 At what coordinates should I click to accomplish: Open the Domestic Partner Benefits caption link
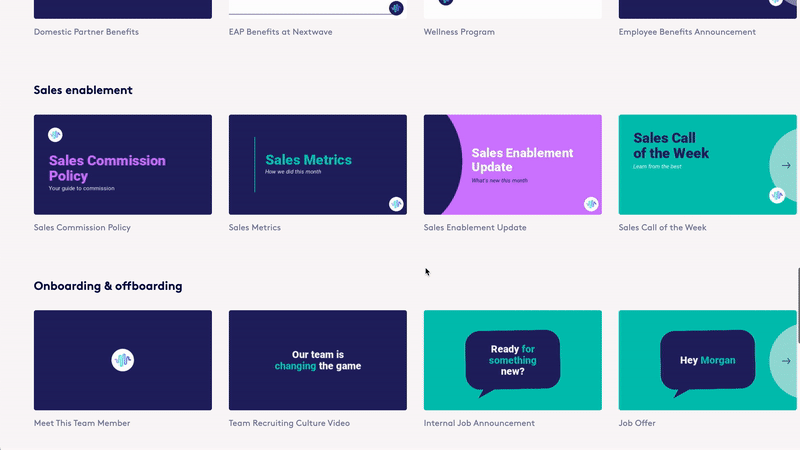(86, 32)
